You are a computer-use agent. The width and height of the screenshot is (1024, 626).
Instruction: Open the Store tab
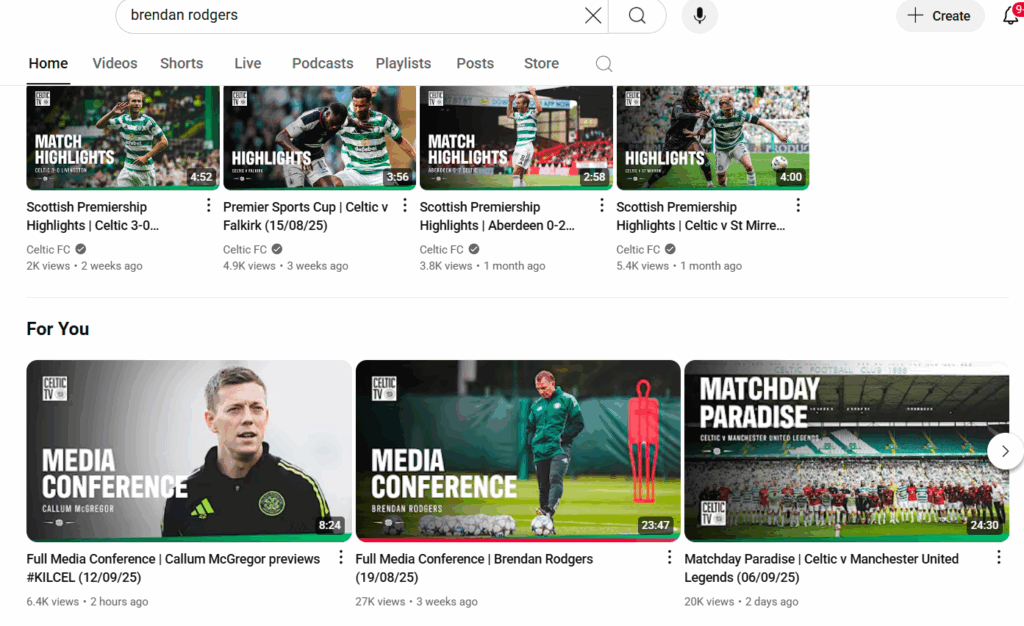click(541, 63)
